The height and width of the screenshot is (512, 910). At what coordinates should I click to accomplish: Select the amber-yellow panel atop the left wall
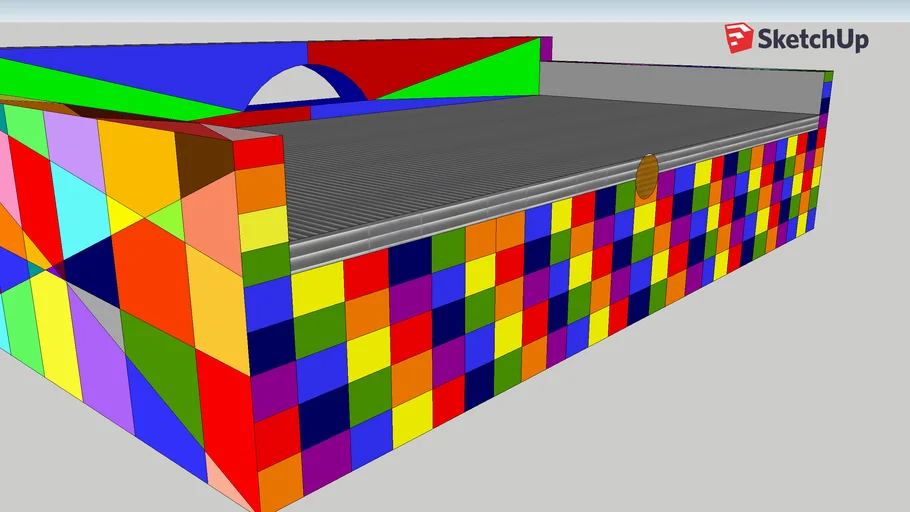click(x=138, y=160)
